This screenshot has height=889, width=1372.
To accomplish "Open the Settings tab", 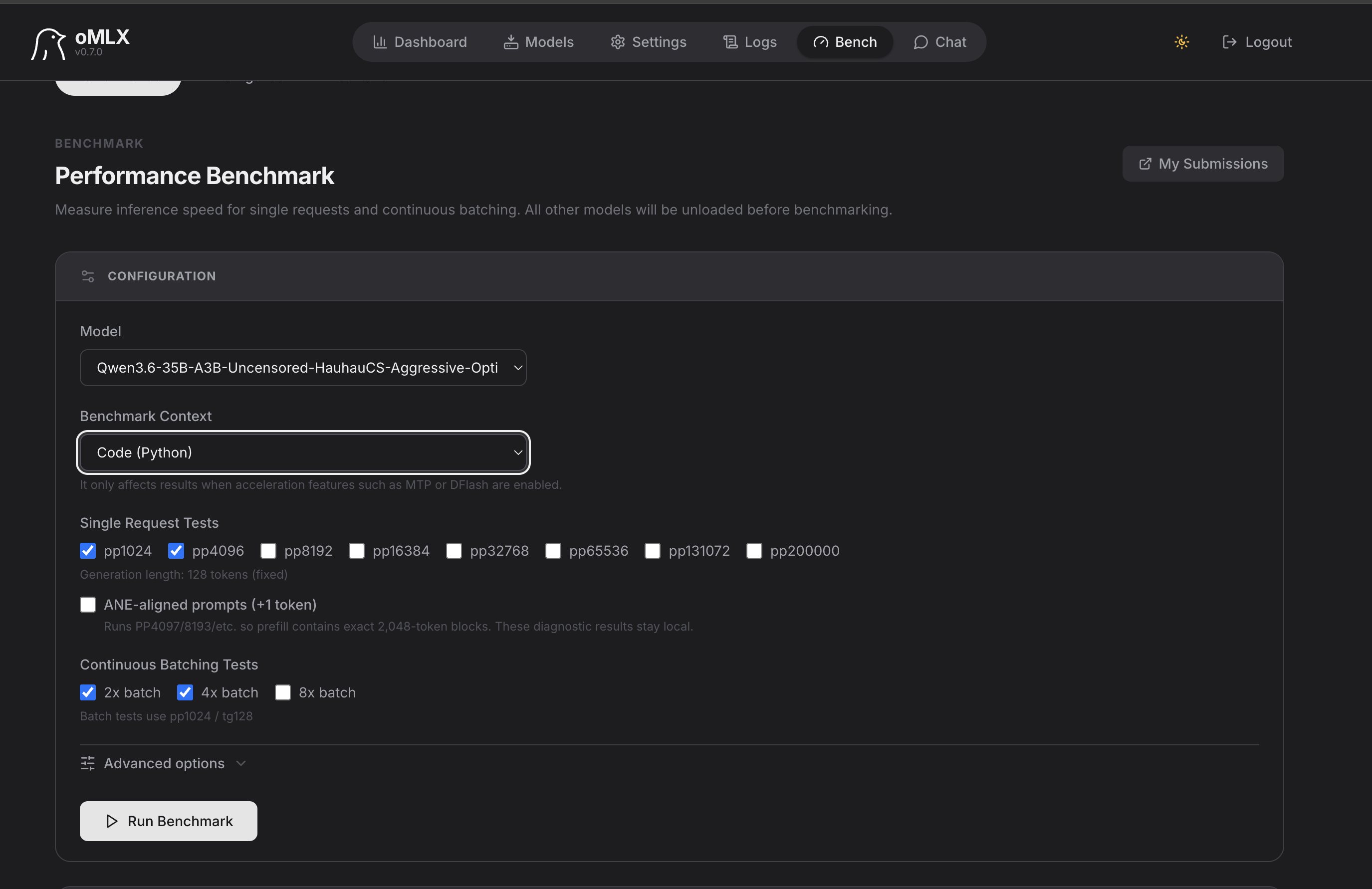I will pos(649,42).
